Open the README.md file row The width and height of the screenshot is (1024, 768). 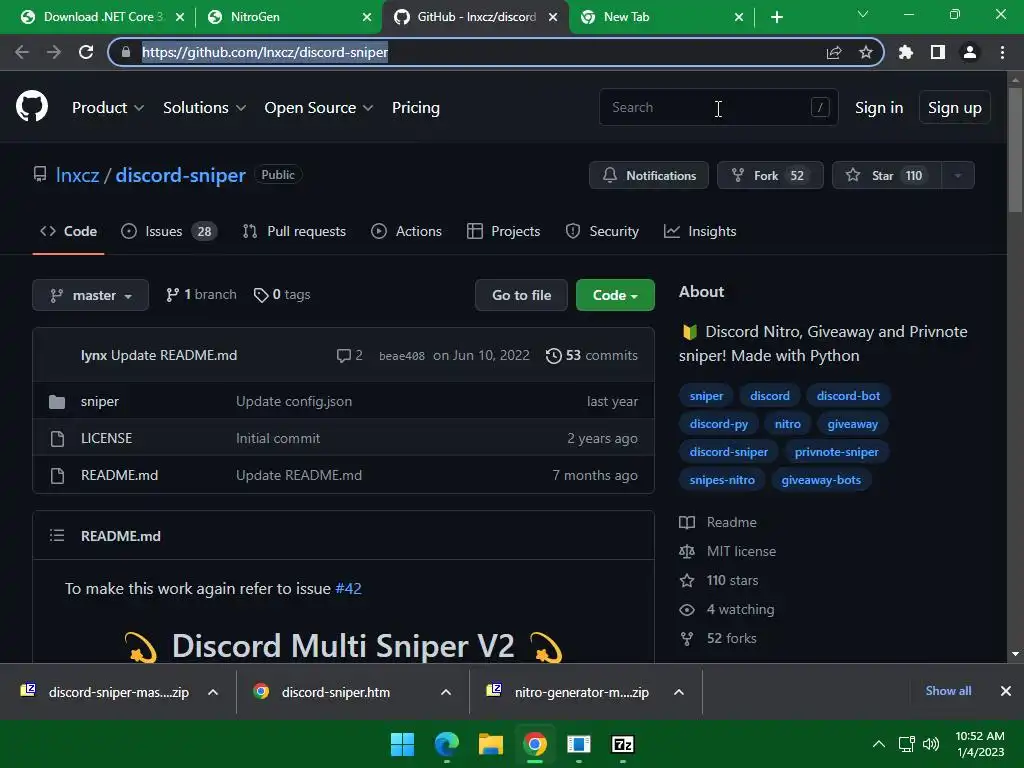pyautogui.click(x=344, y=475)
